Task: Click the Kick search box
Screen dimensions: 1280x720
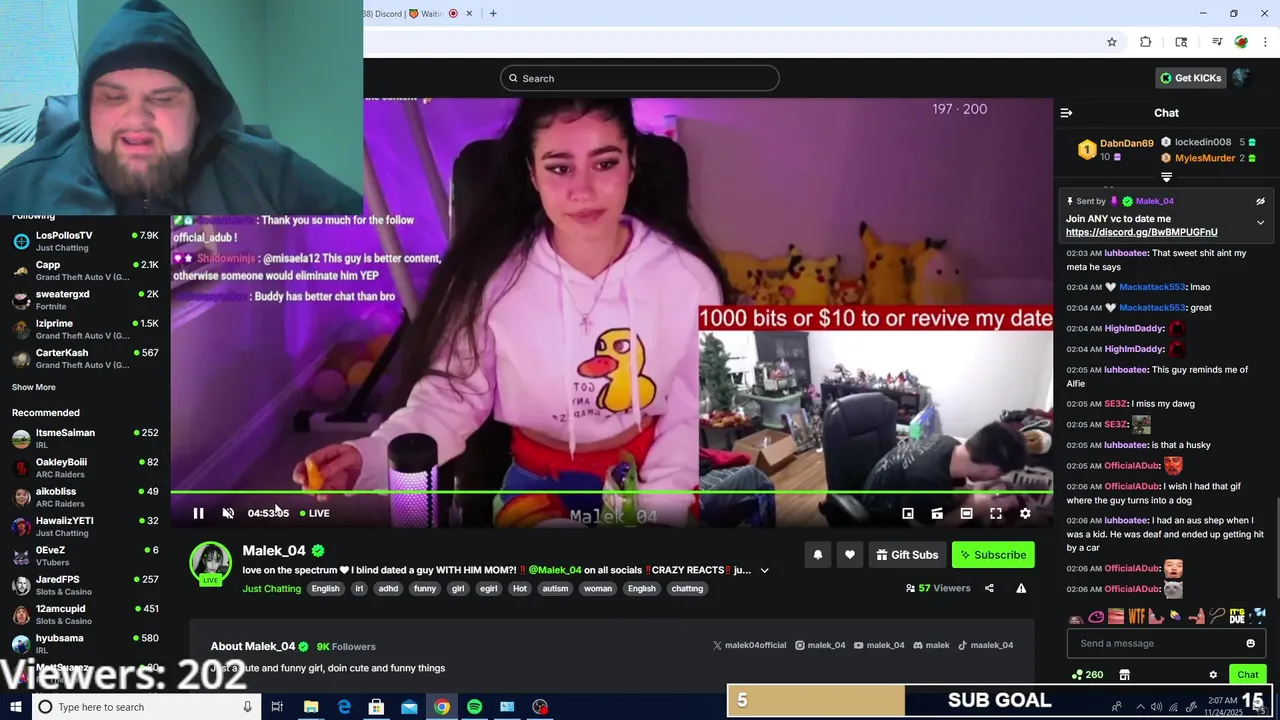Action: [x=640, y=78]
